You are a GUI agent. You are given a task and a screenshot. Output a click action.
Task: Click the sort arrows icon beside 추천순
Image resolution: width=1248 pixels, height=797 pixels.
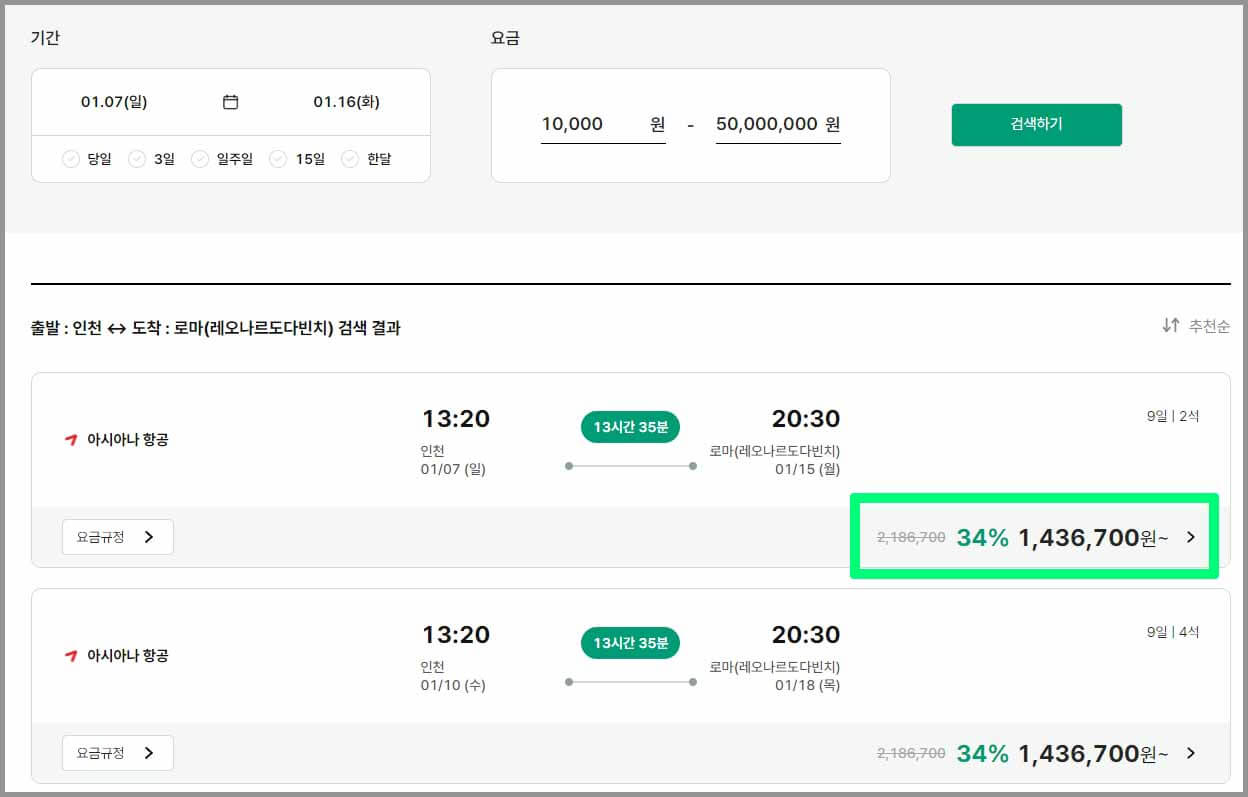point(1169,326)
